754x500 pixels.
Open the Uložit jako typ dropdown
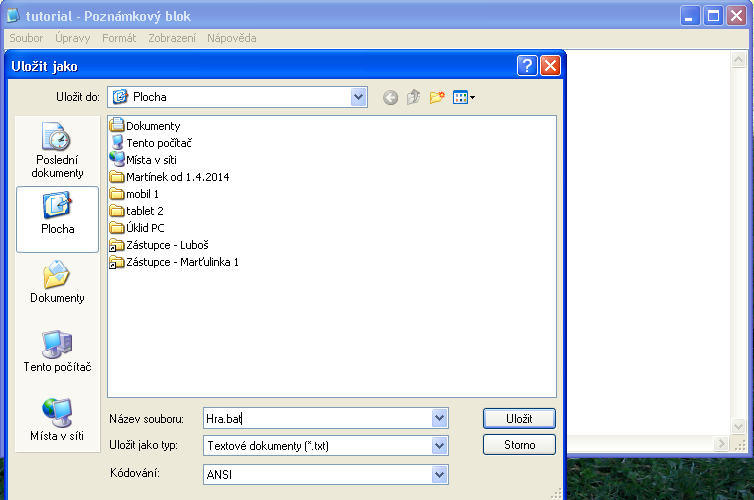[x=439, y=445]
